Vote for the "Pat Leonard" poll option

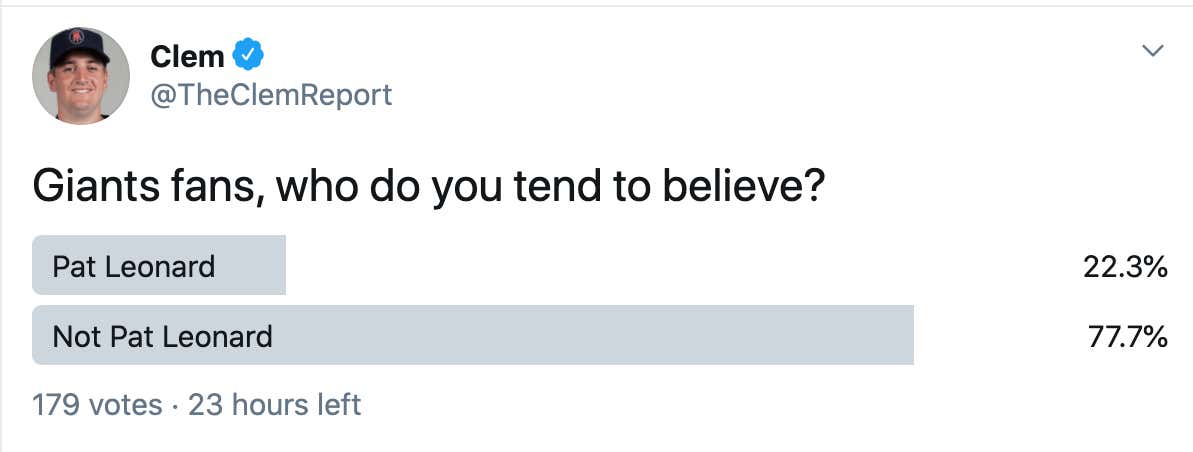[x=600, y=265]
